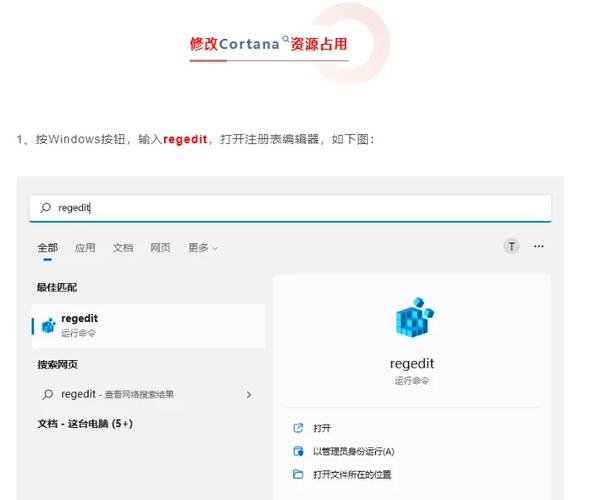
Task: Click the small search icon next to Cortana title
Action: (286, 39)
